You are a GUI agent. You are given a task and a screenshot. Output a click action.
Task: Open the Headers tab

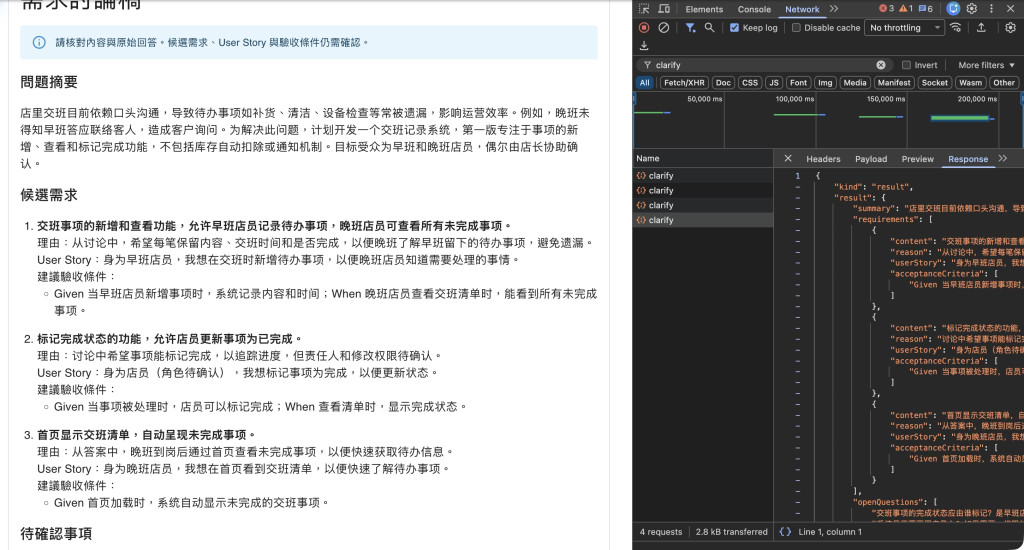point(823,159)
